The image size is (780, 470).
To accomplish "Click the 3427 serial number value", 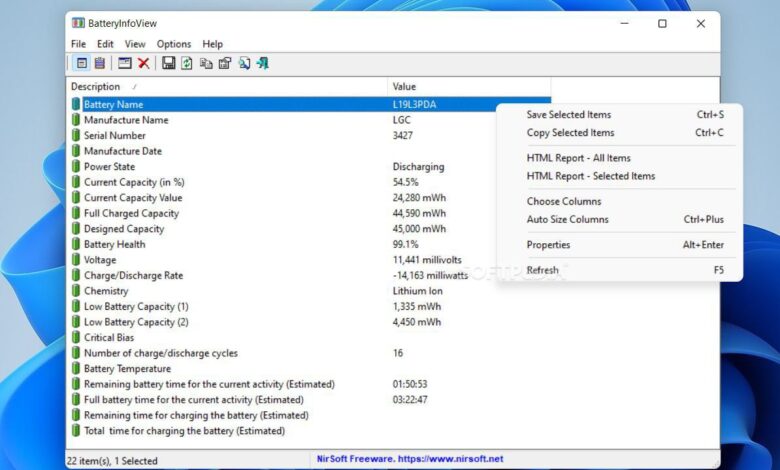I will 402,135.
